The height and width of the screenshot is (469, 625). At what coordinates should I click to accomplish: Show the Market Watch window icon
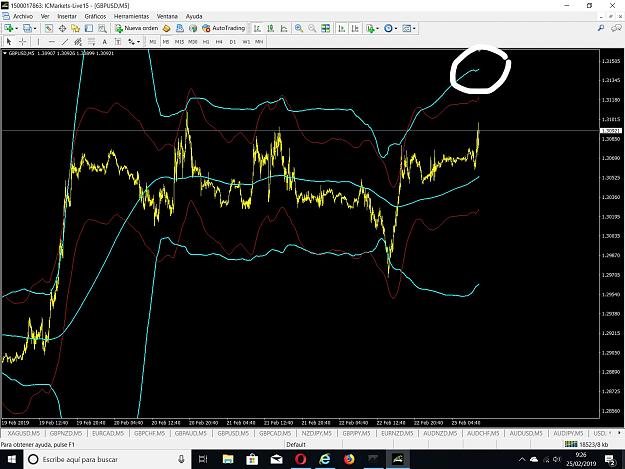click(49, 28)
